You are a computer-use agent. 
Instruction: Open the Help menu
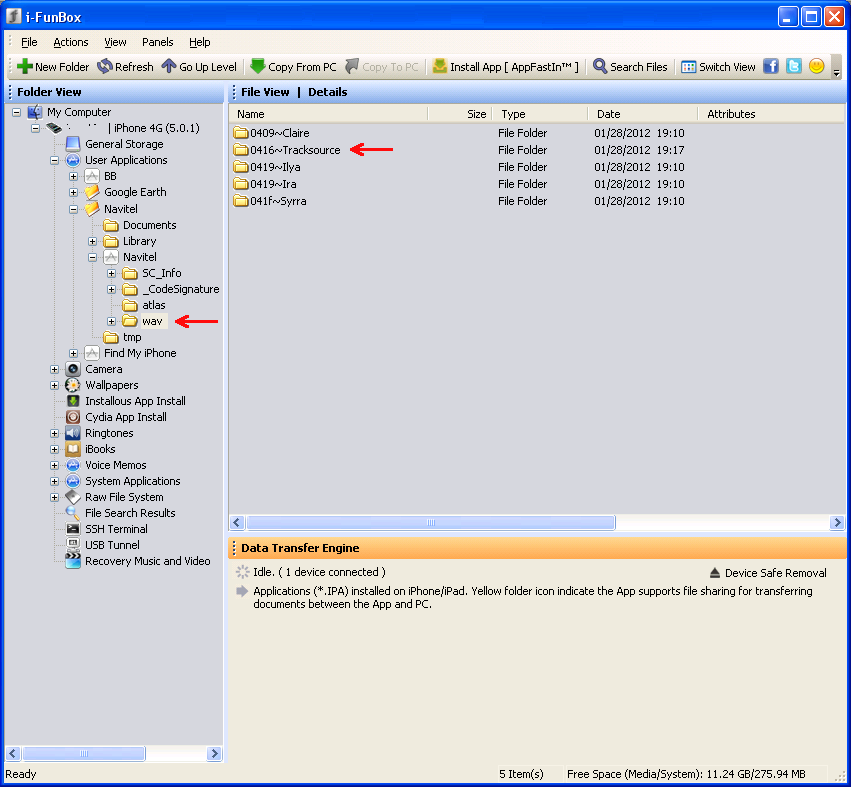(199, 42)
